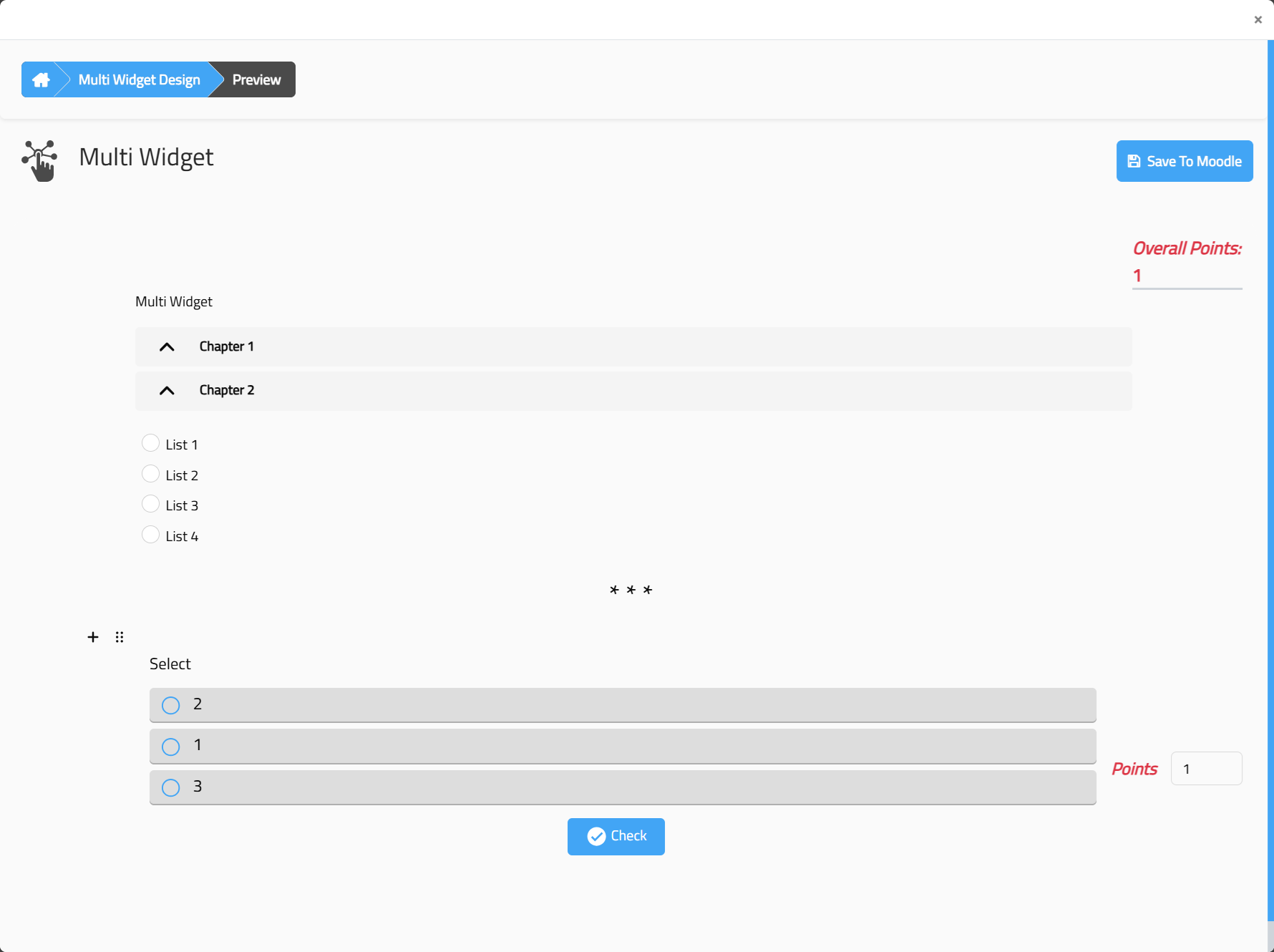Choose answer option 2 in the Select question
This screenshot has width=1274, height=952.
pyautogui.click(x=170, y=705)
